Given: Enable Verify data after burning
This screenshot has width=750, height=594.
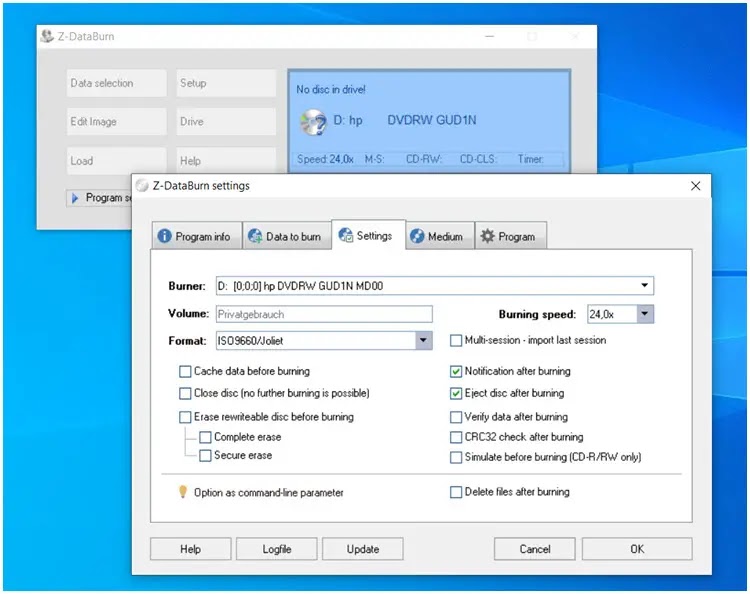Looking at the screenshot, I should click(x=456, y=417).
